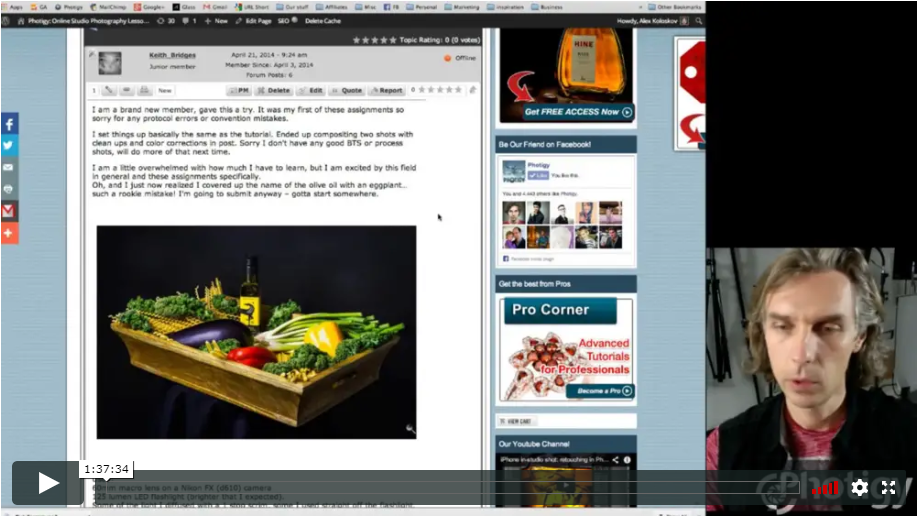
Task: Click the Facebook Like button in widget
Action: click(x=537, y=175)
